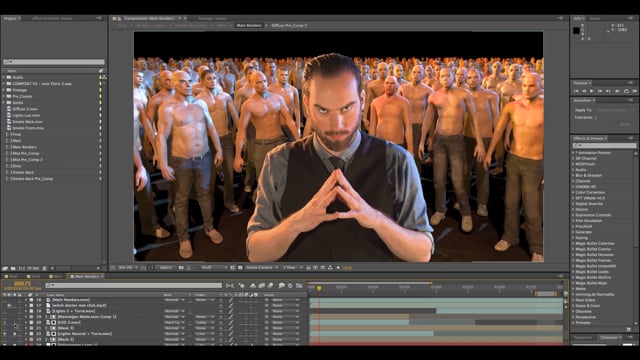This screenshot has height=360, width=640.
Task: Toggle visibility eye of Lights Neutral + Torre layer
Action: 5,334
